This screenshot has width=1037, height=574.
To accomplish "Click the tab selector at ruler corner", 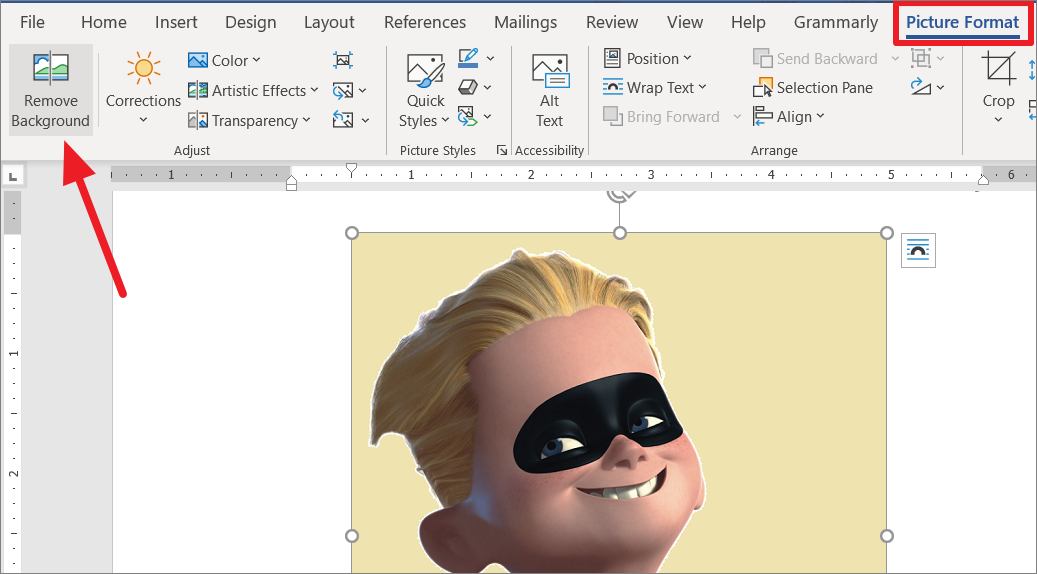I will point(13,176).
